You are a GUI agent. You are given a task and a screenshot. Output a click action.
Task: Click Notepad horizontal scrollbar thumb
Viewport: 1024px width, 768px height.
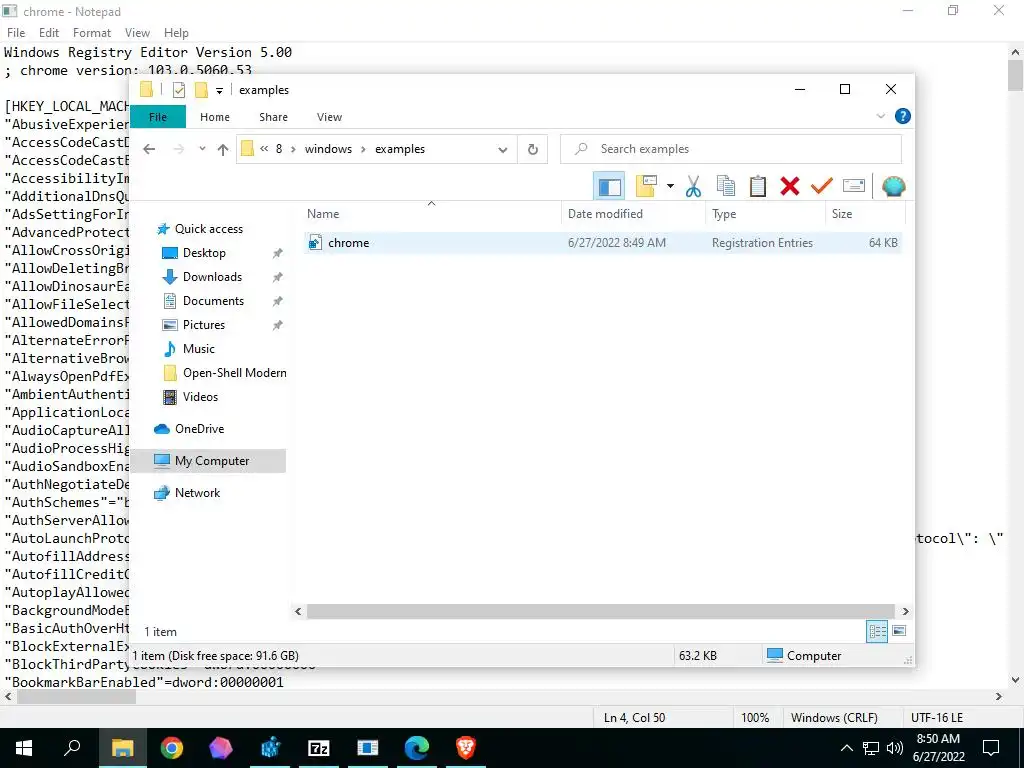click(76, 697)
